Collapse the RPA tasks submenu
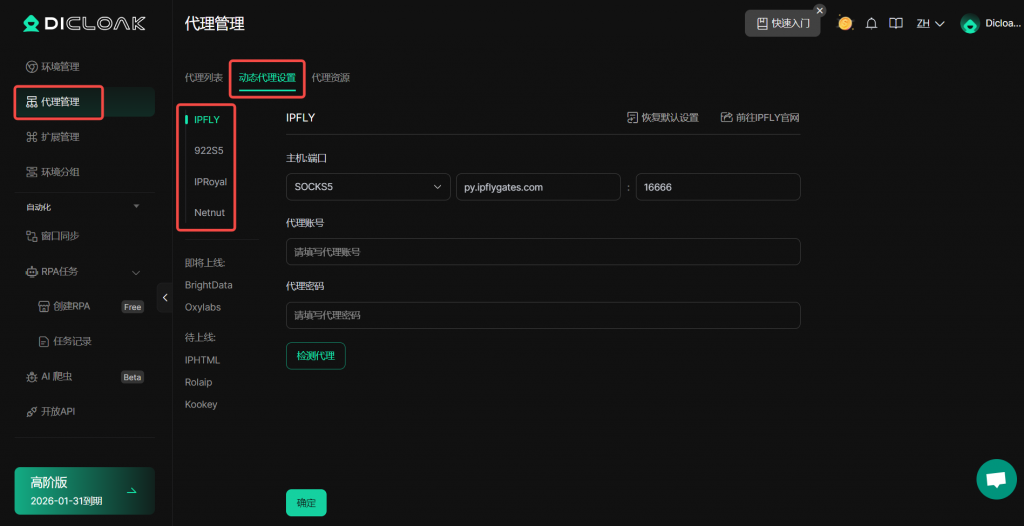The width and height of the screenshot is (1024, 526). coord(136,271)
